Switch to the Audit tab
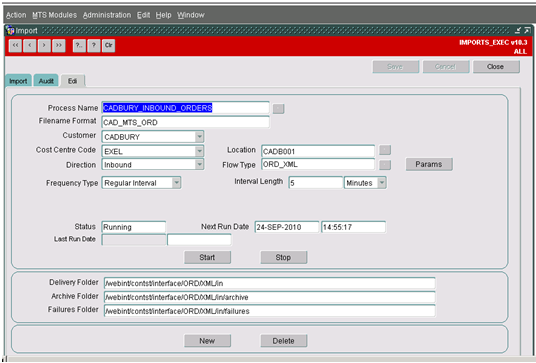 pyautogui.click(x=46, y=81)
